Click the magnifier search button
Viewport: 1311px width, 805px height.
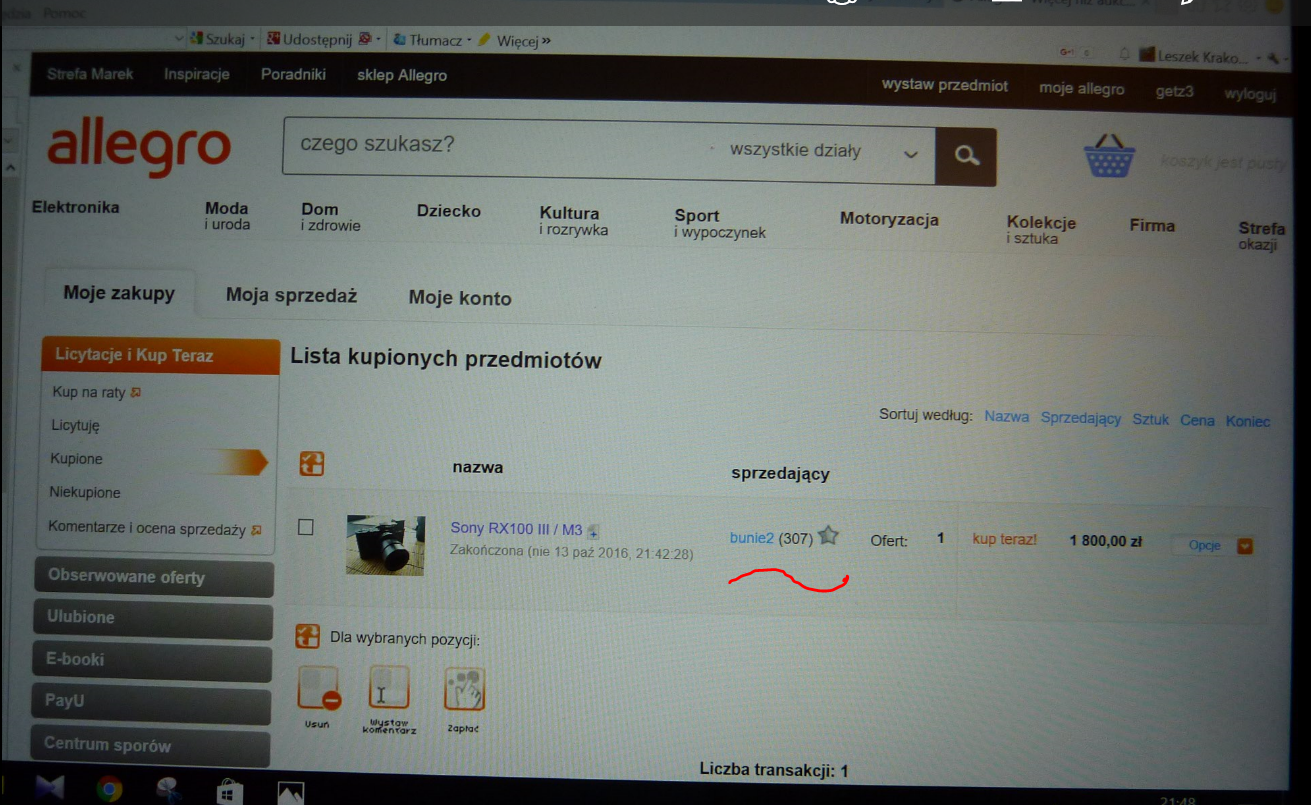(x=966, y=156)
